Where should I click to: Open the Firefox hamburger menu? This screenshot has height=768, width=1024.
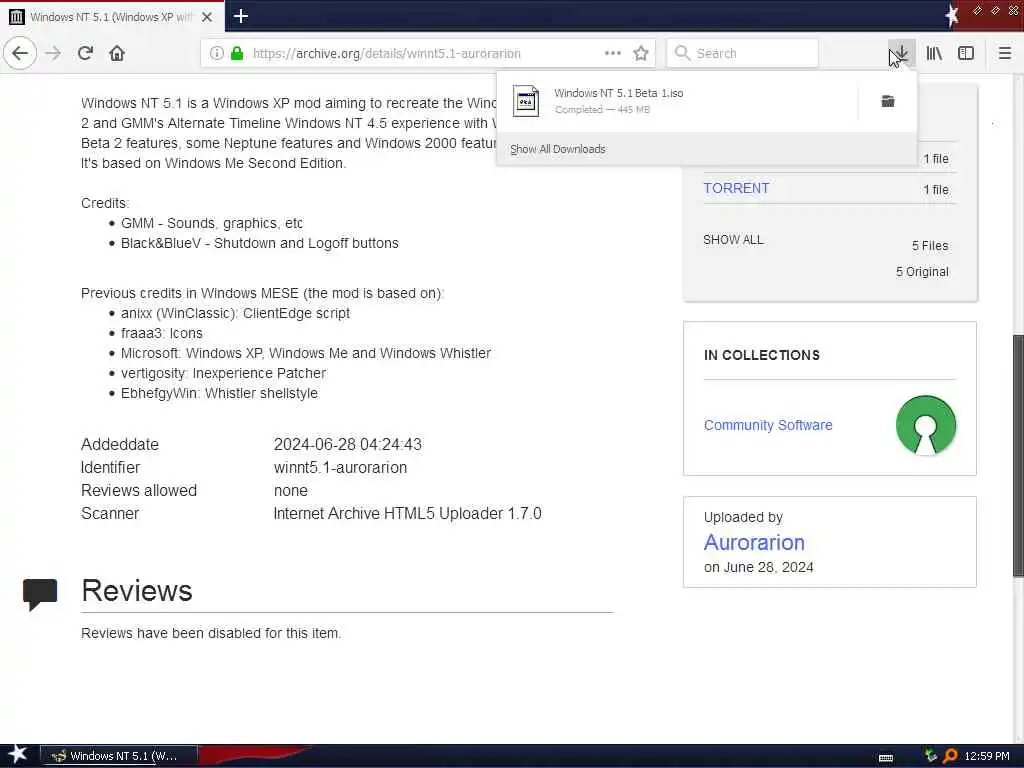coord(1004,53)
